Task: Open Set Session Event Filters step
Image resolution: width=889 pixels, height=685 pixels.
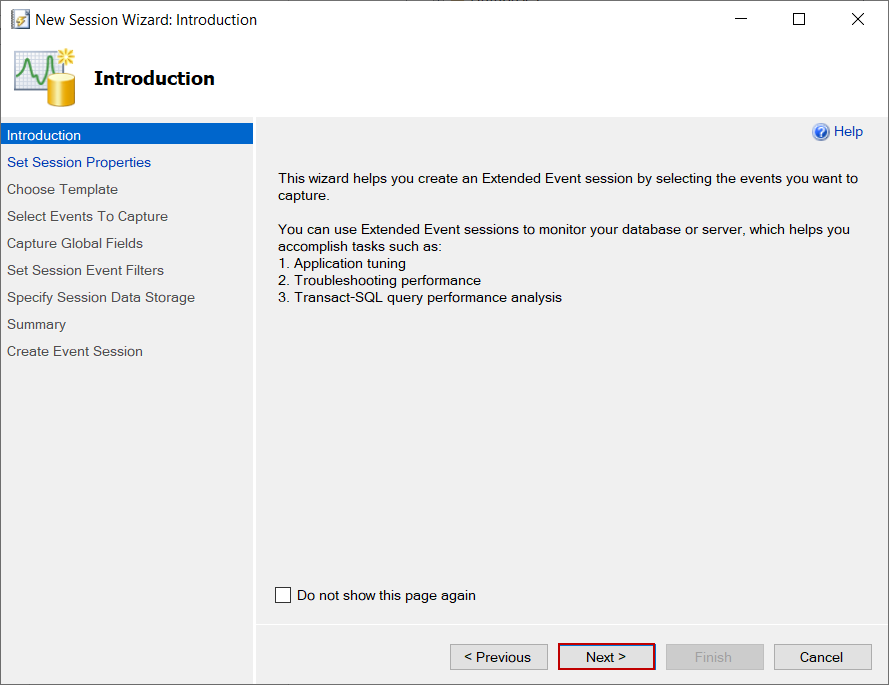Action: click(85, 270)
